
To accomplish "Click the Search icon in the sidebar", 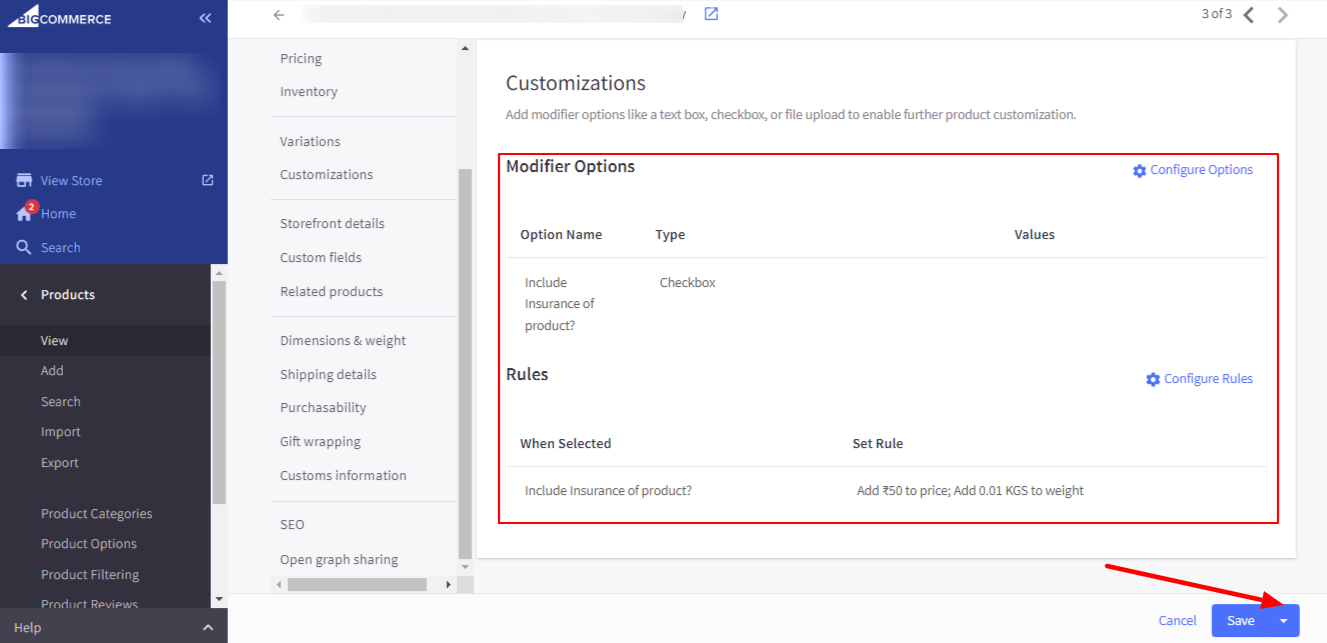I will pos(25,247).
